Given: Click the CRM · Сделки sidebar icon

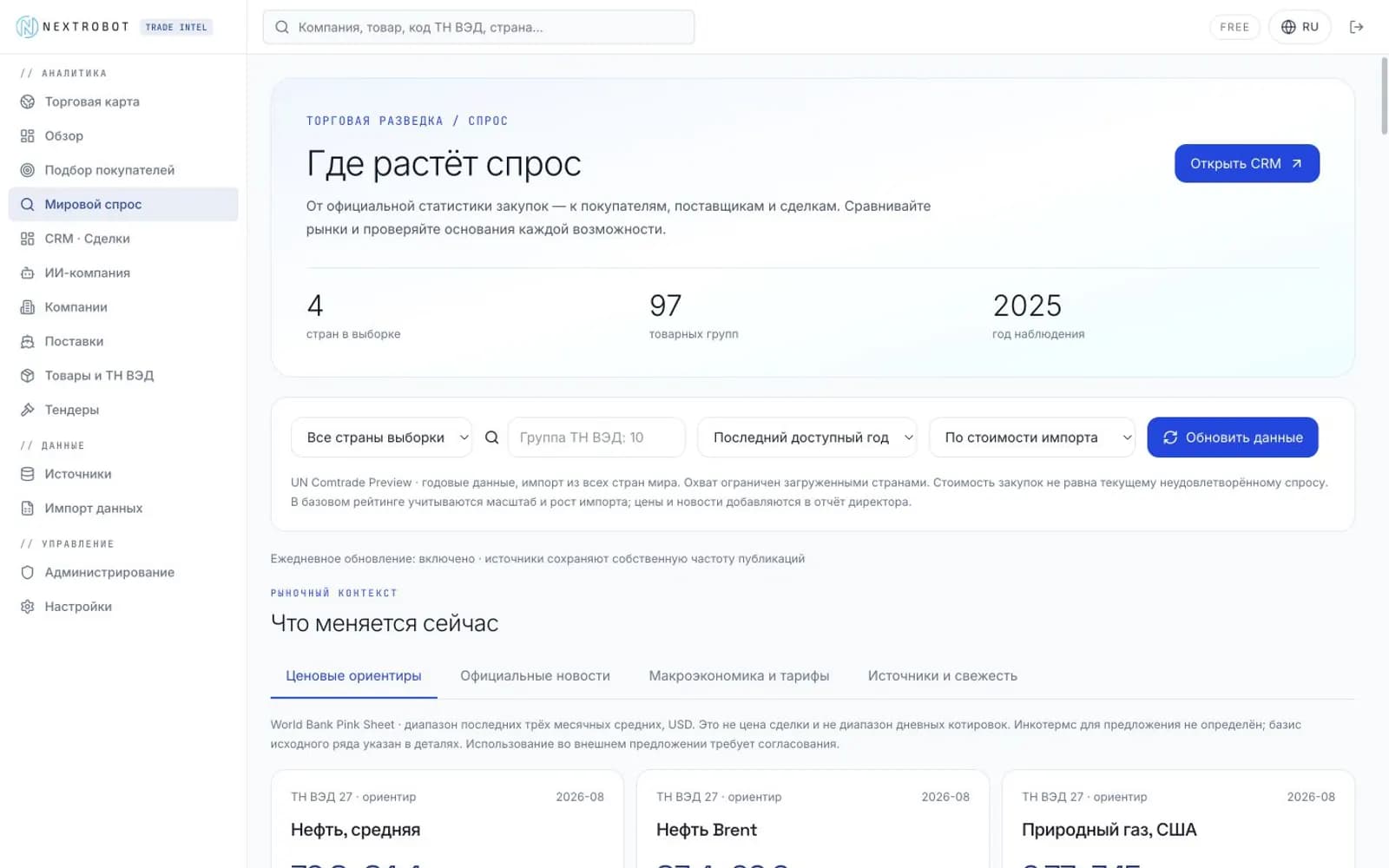Looking at the screenshot, I should point(28,239).
